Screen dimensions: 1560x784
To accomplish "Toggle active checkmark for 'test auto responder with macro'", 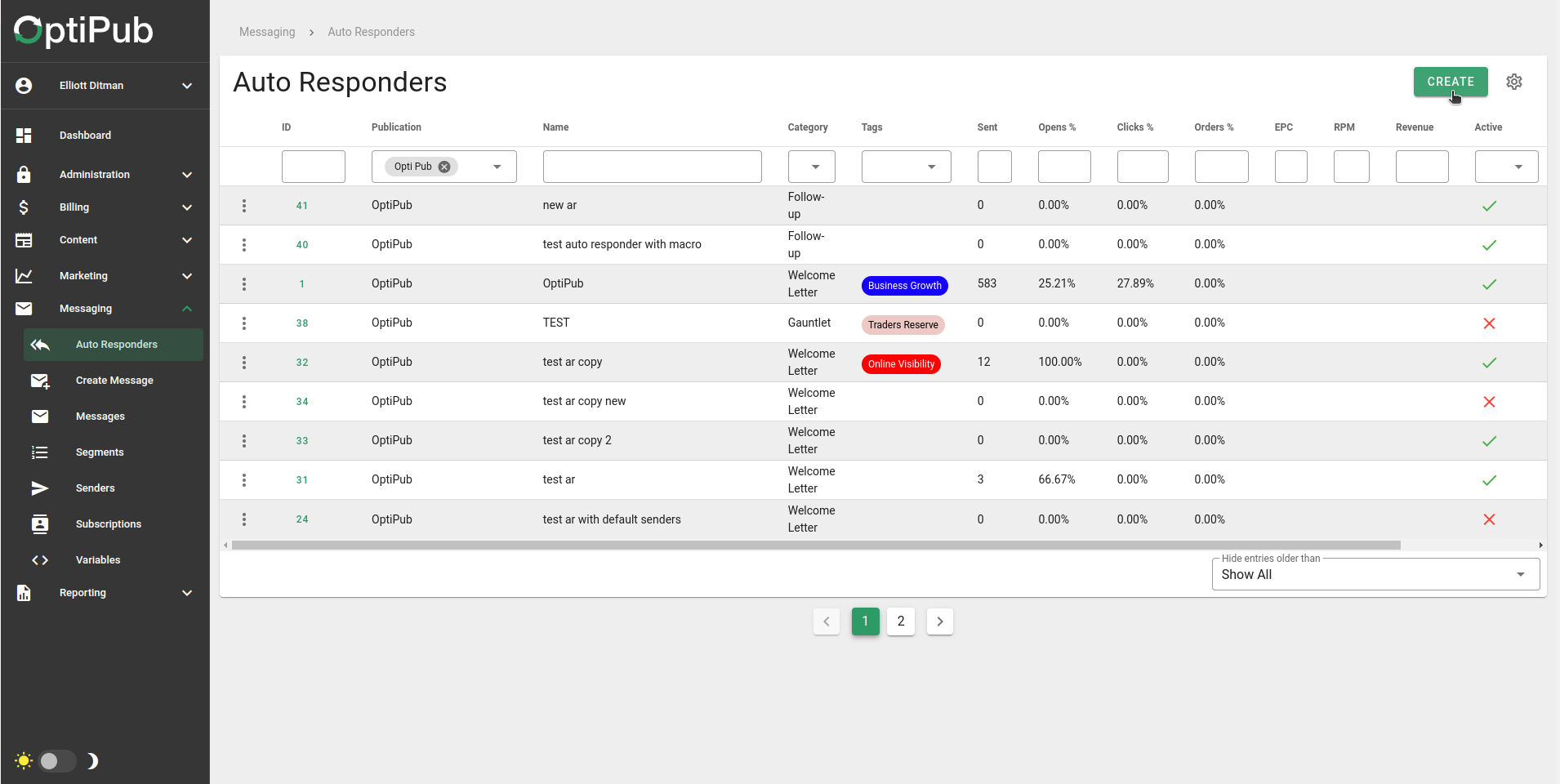I will click(1489, 245).
